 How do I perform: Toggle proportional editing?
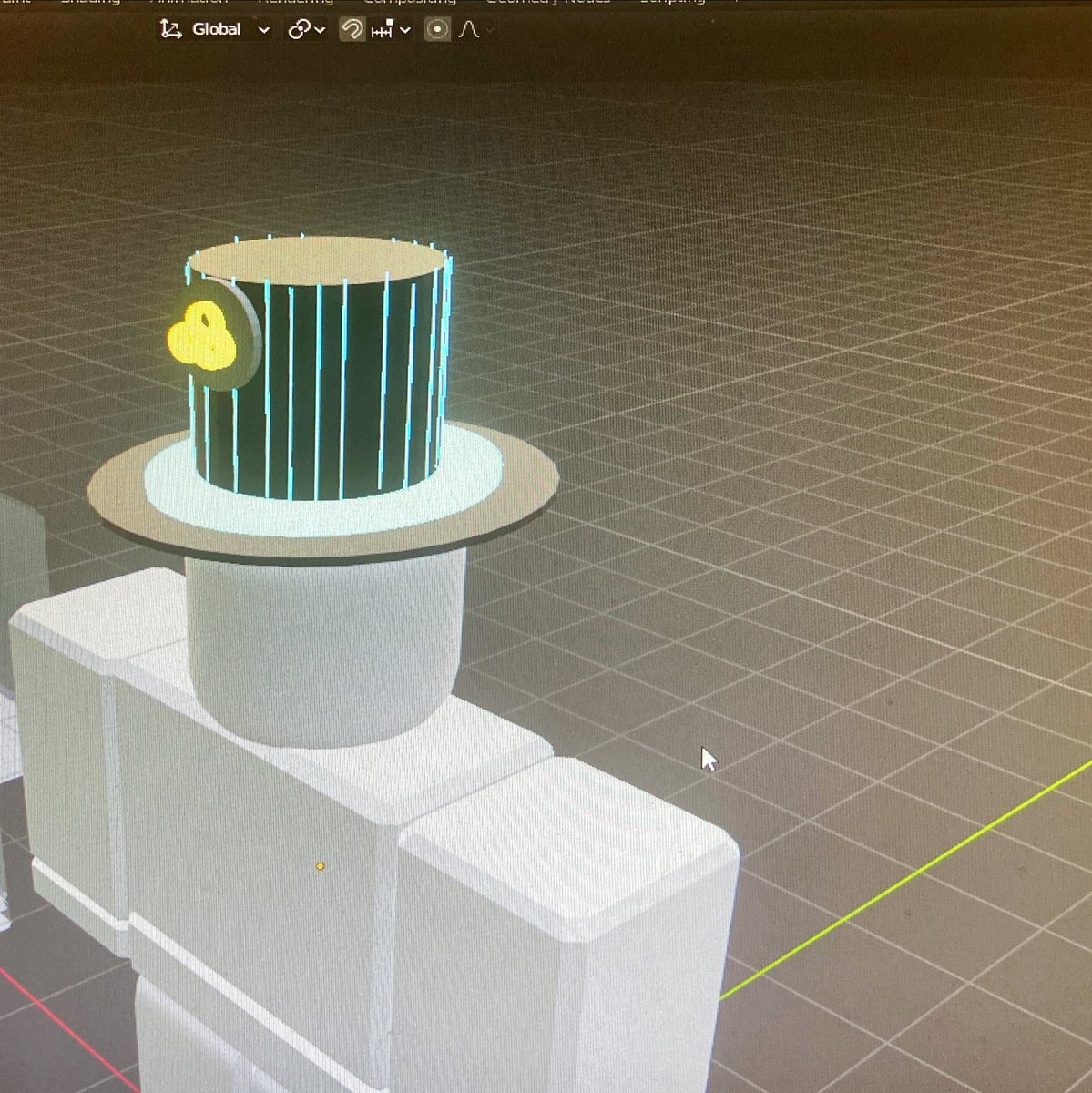[x=438, y=29]
